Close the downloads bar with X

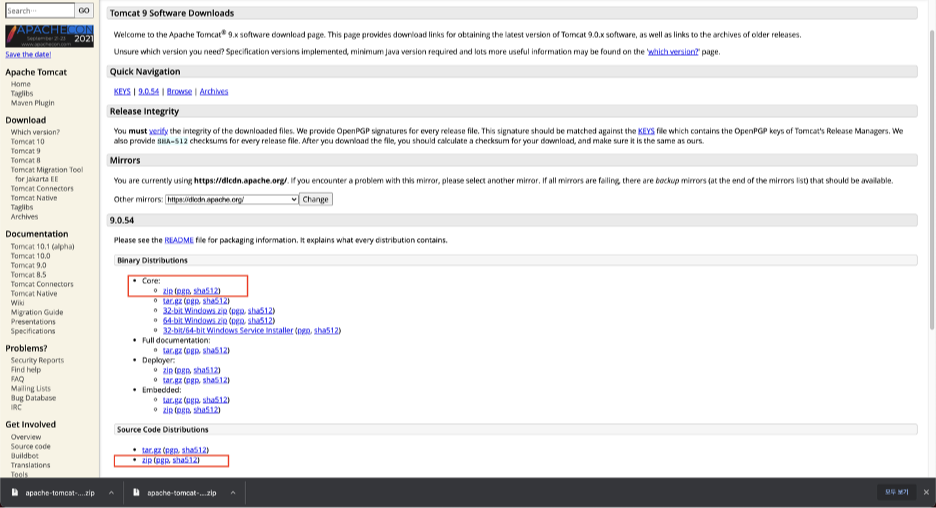(926, 492)
